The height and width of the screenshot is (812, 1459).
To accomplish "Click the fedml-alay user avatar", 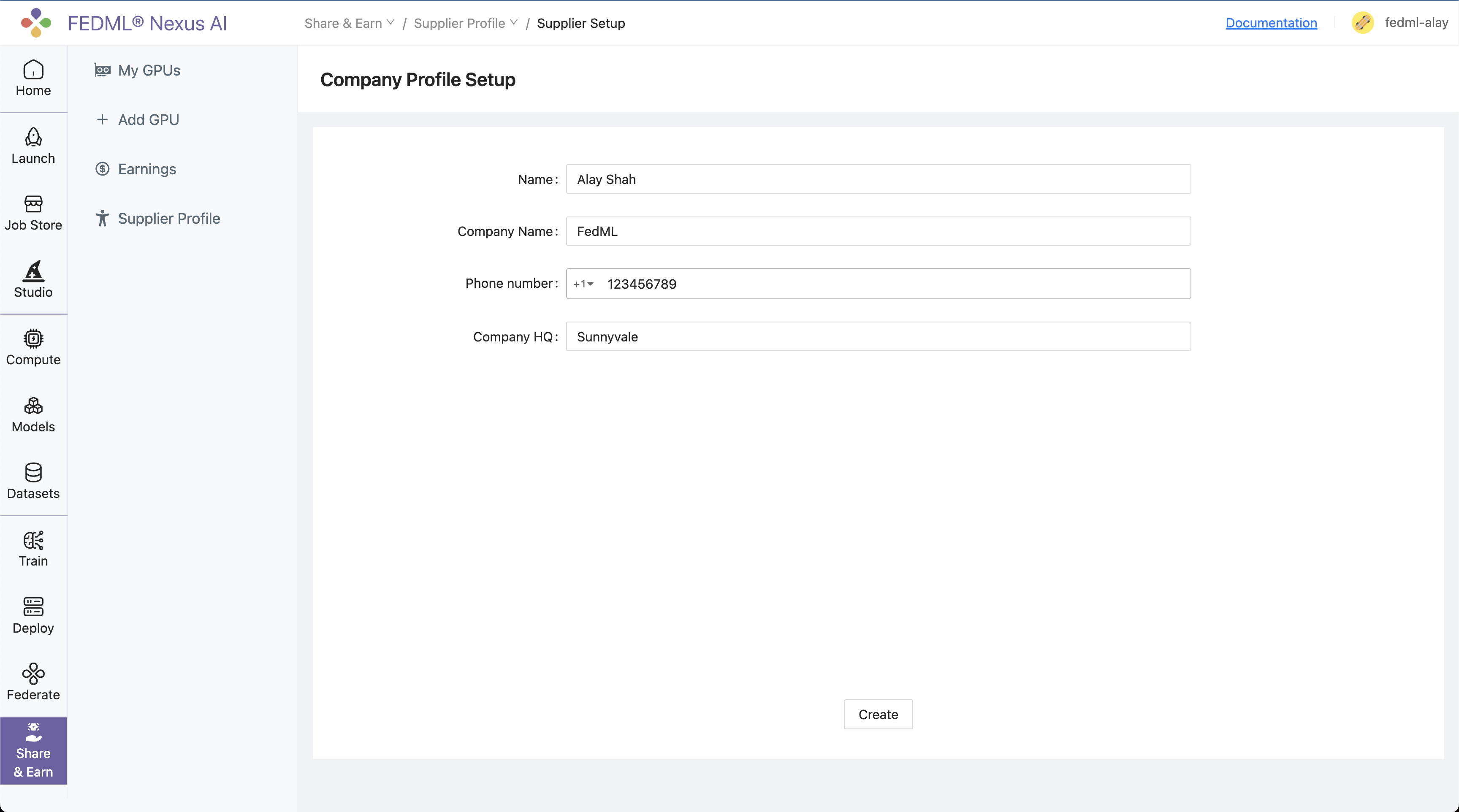I will tap(1362, 23).
